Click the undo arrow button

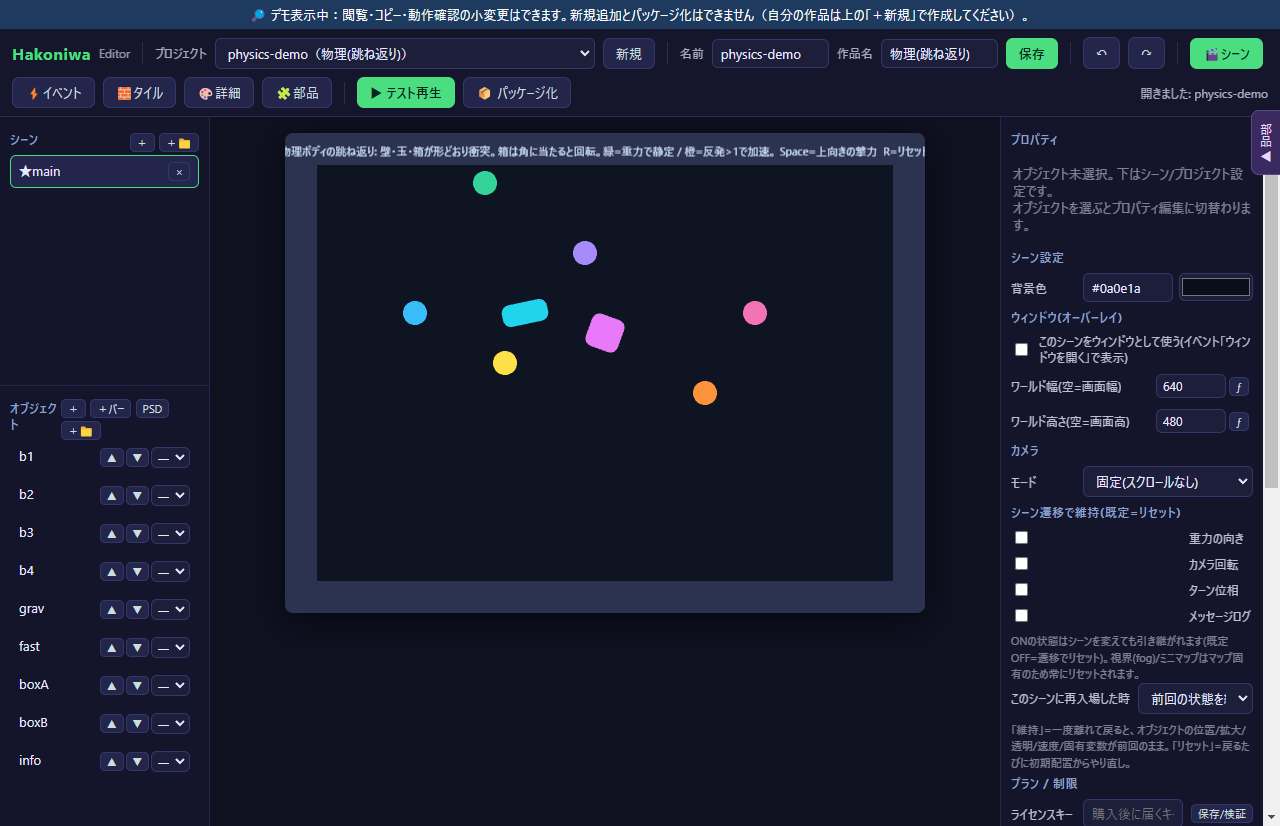point(1101,54)
